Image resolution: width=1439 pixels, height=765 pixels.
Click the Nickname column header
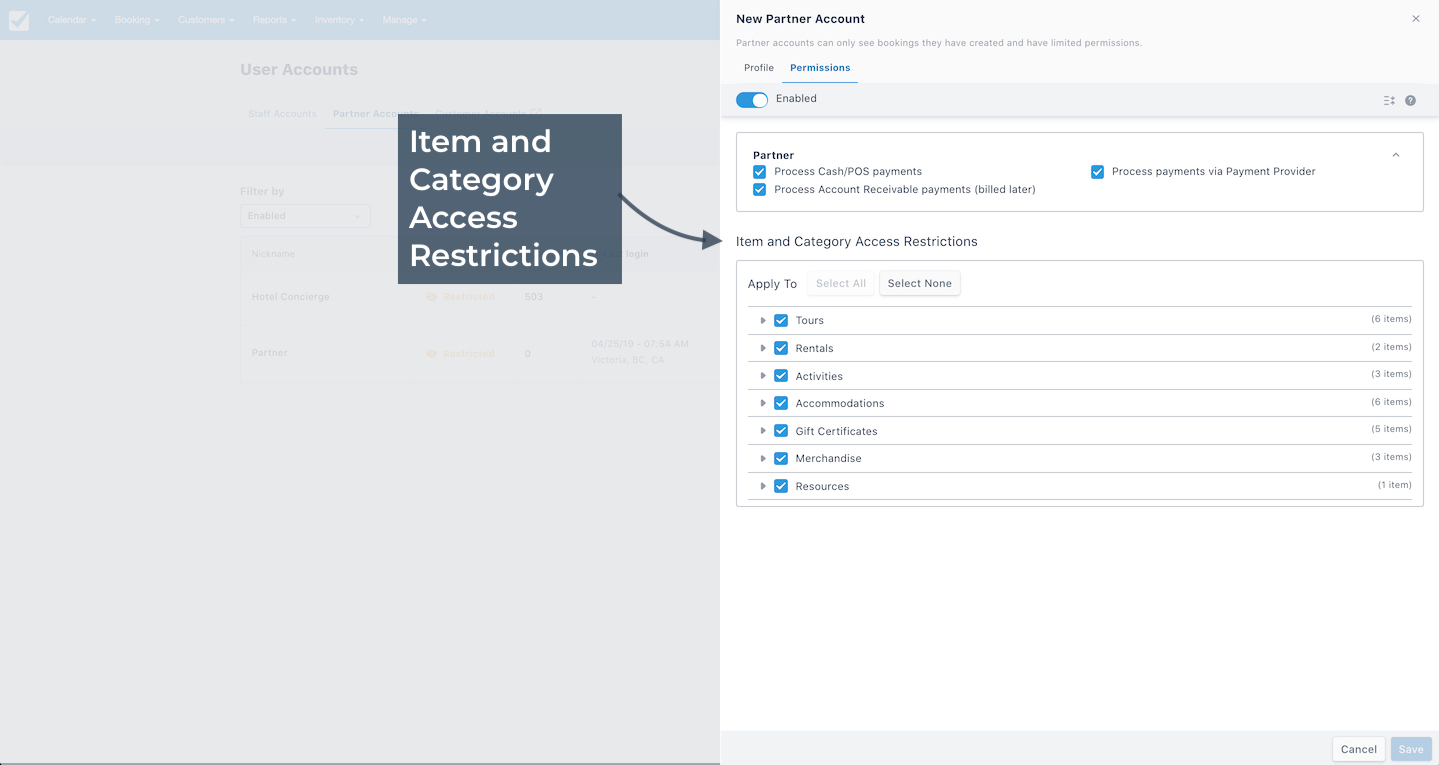pos(273,254)
